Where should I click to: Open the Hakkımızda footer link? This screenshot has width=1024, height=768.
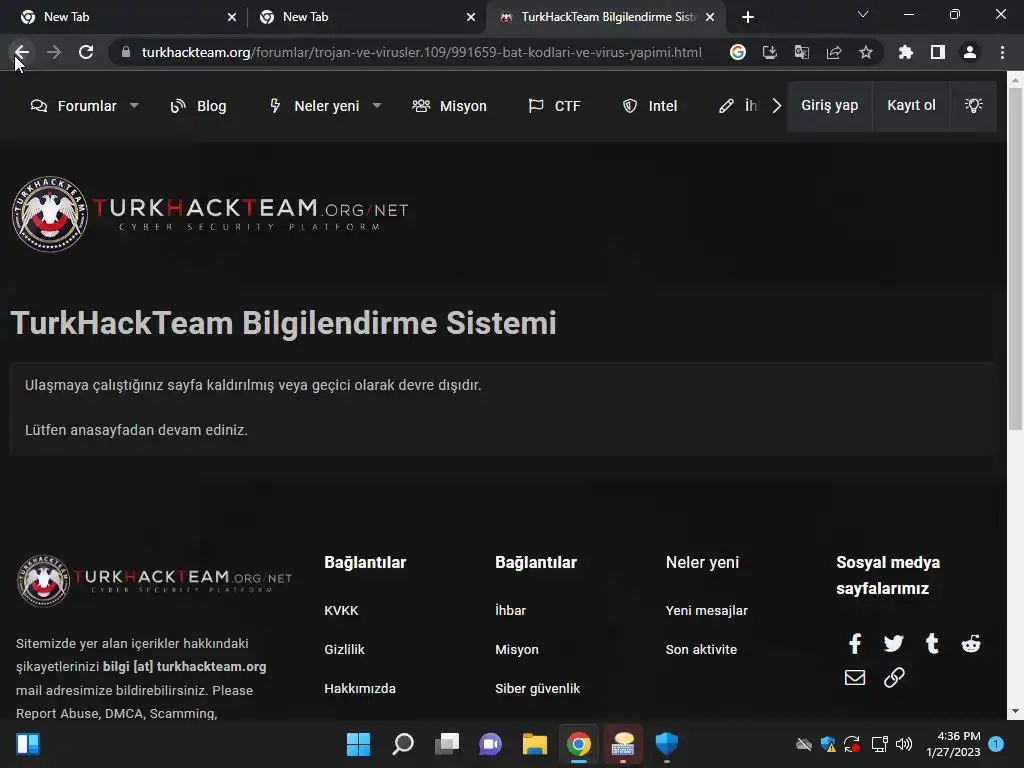[360, 689]
